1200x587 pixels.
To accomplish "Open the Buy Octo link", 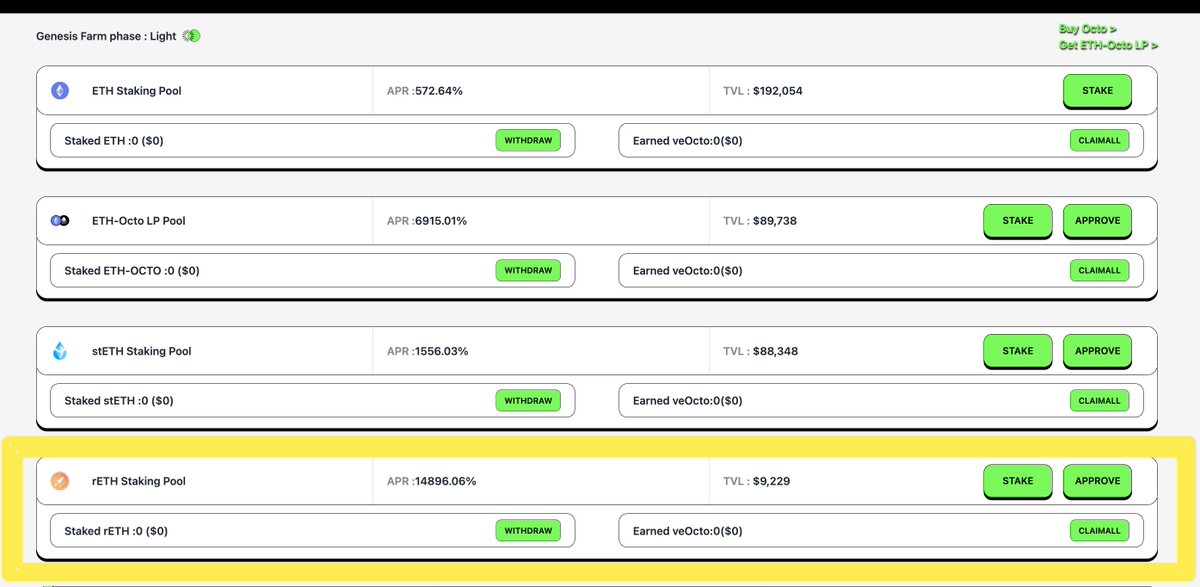I will (x=1088, y=29).
